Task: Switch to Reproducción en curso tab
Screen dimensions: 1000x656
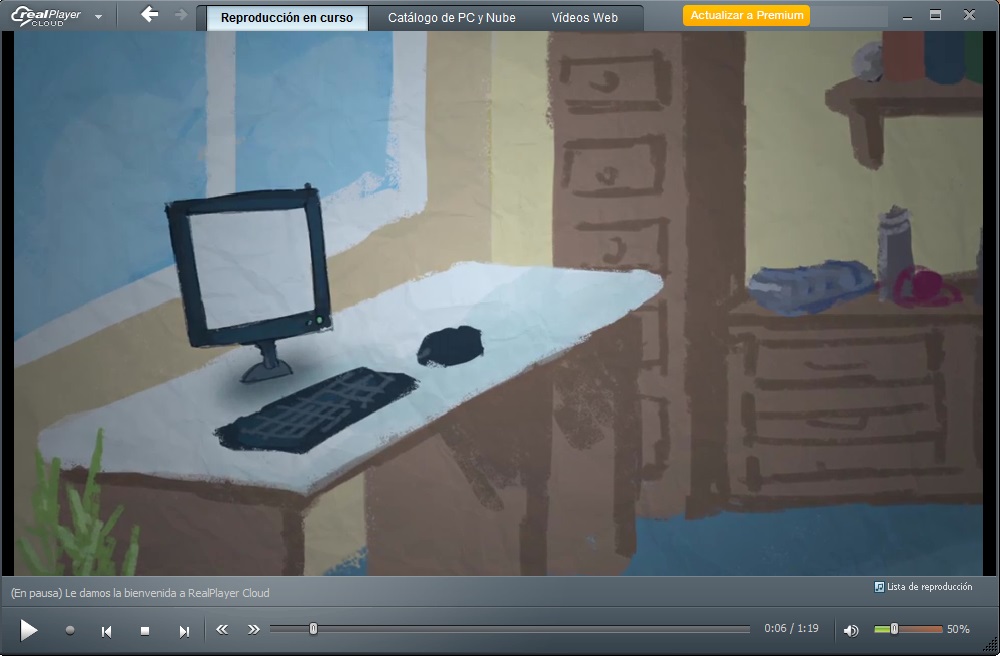Action: (x=287, y=18)
